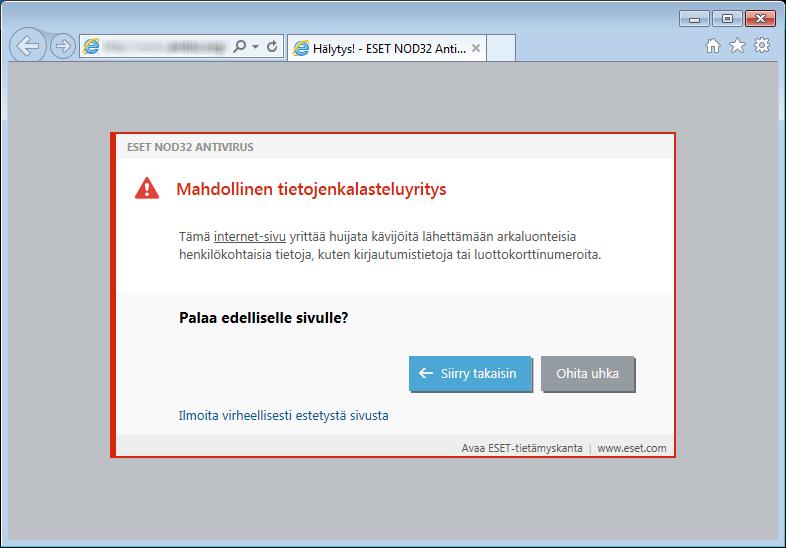Click the Internet Explorer icon in address bar
Viewport: 786px width, 548px height.
coord(91,47)
